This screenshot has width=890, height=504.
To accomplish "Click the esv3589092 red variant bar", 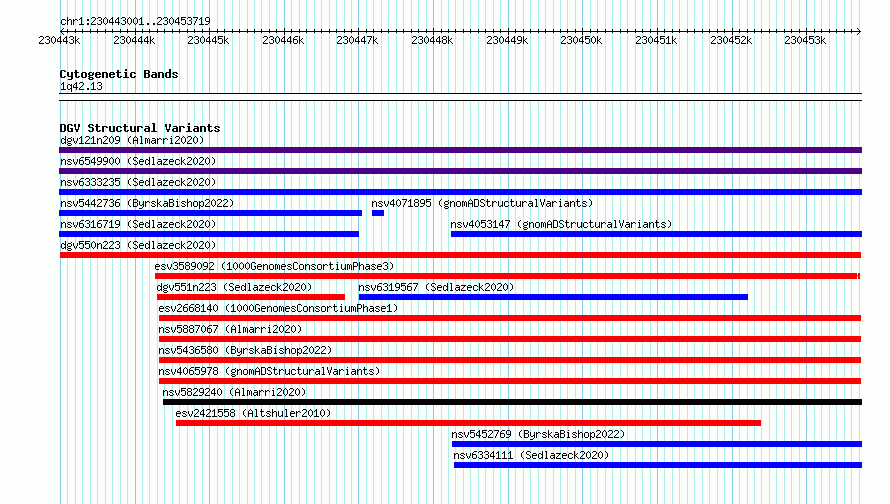I will (x=507, y=276).
